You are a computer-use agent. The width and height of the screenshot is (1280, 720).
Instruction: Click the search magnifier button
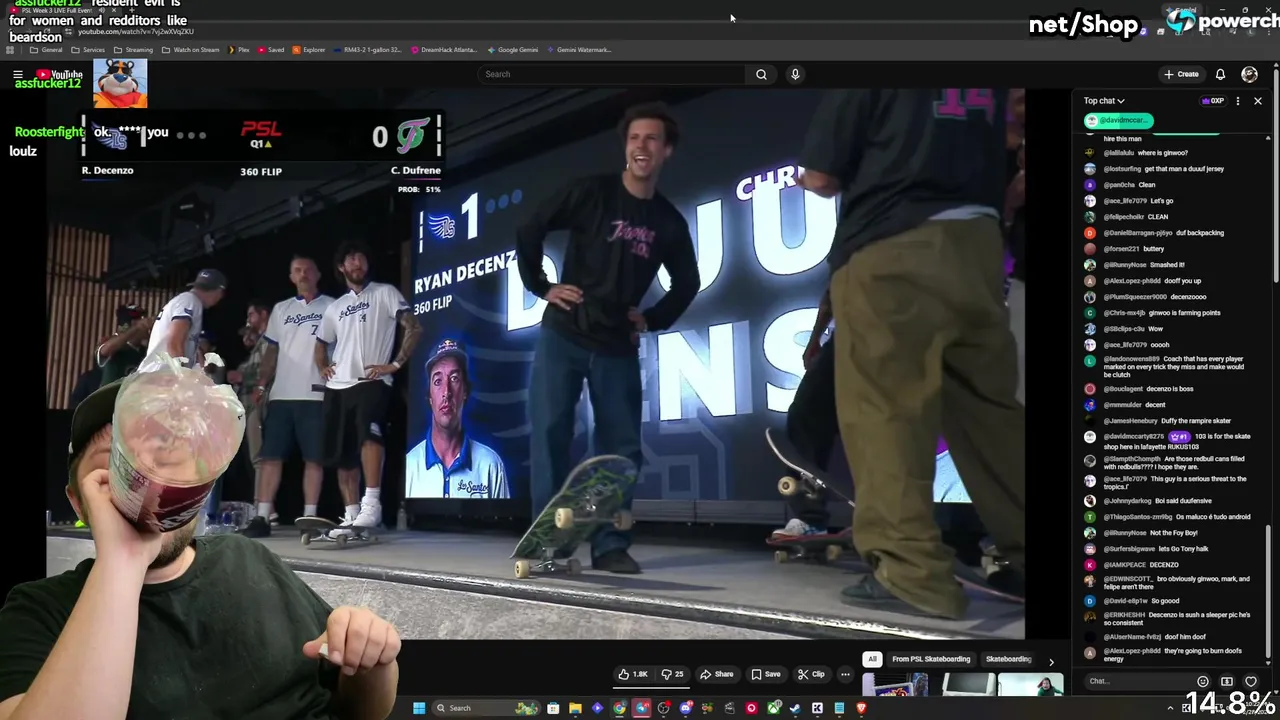pyautogui.click(x=761, y=74)
